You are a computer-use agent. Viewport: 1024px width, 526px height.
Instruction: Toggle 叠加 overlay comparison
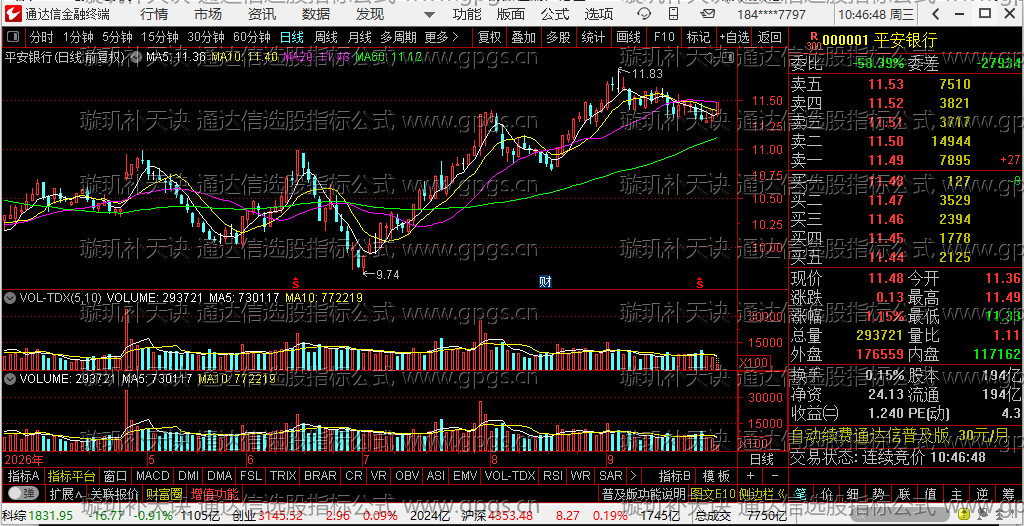point(524,37)
